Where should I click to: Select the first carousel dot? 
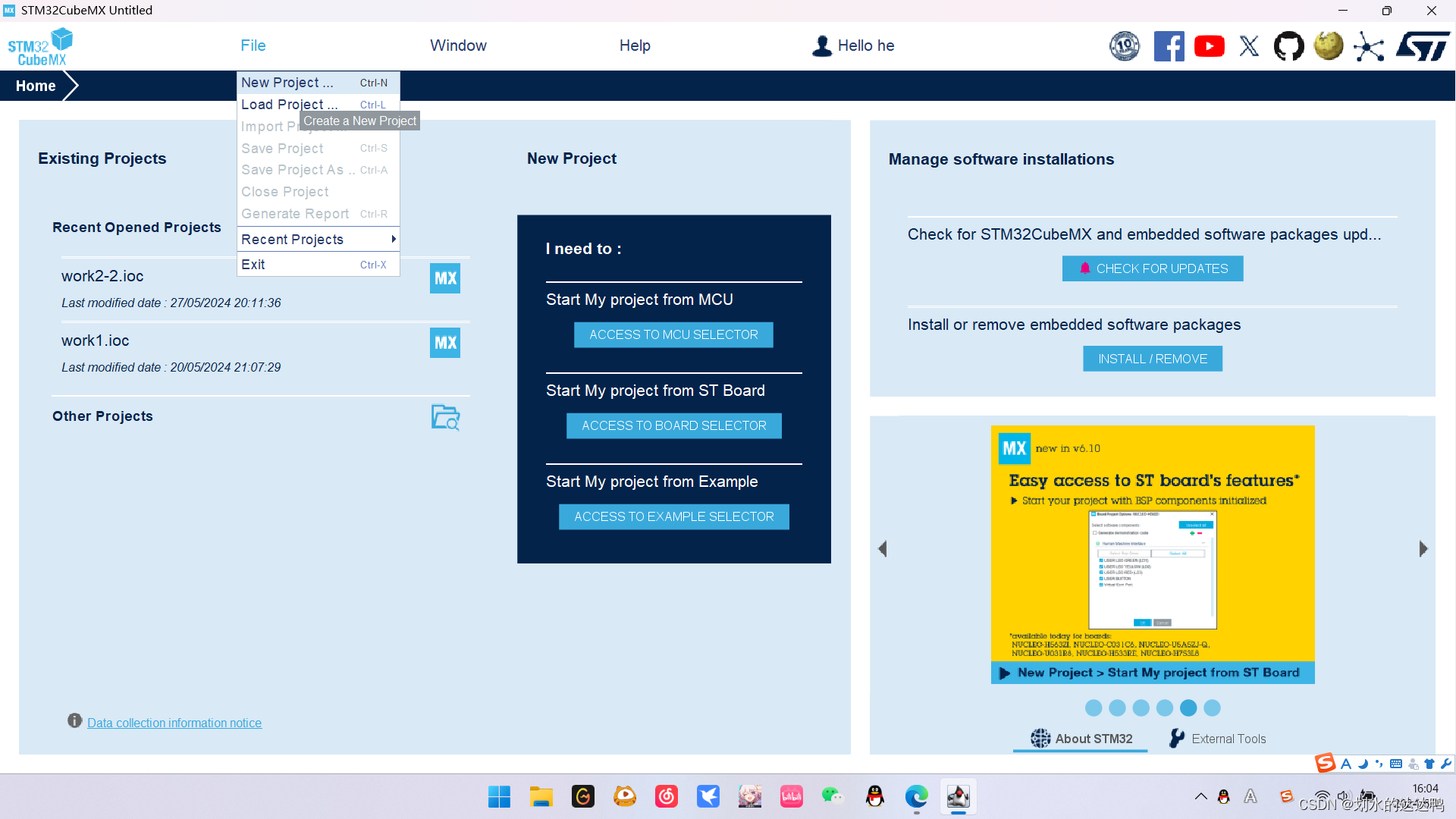click(1094, 708)
